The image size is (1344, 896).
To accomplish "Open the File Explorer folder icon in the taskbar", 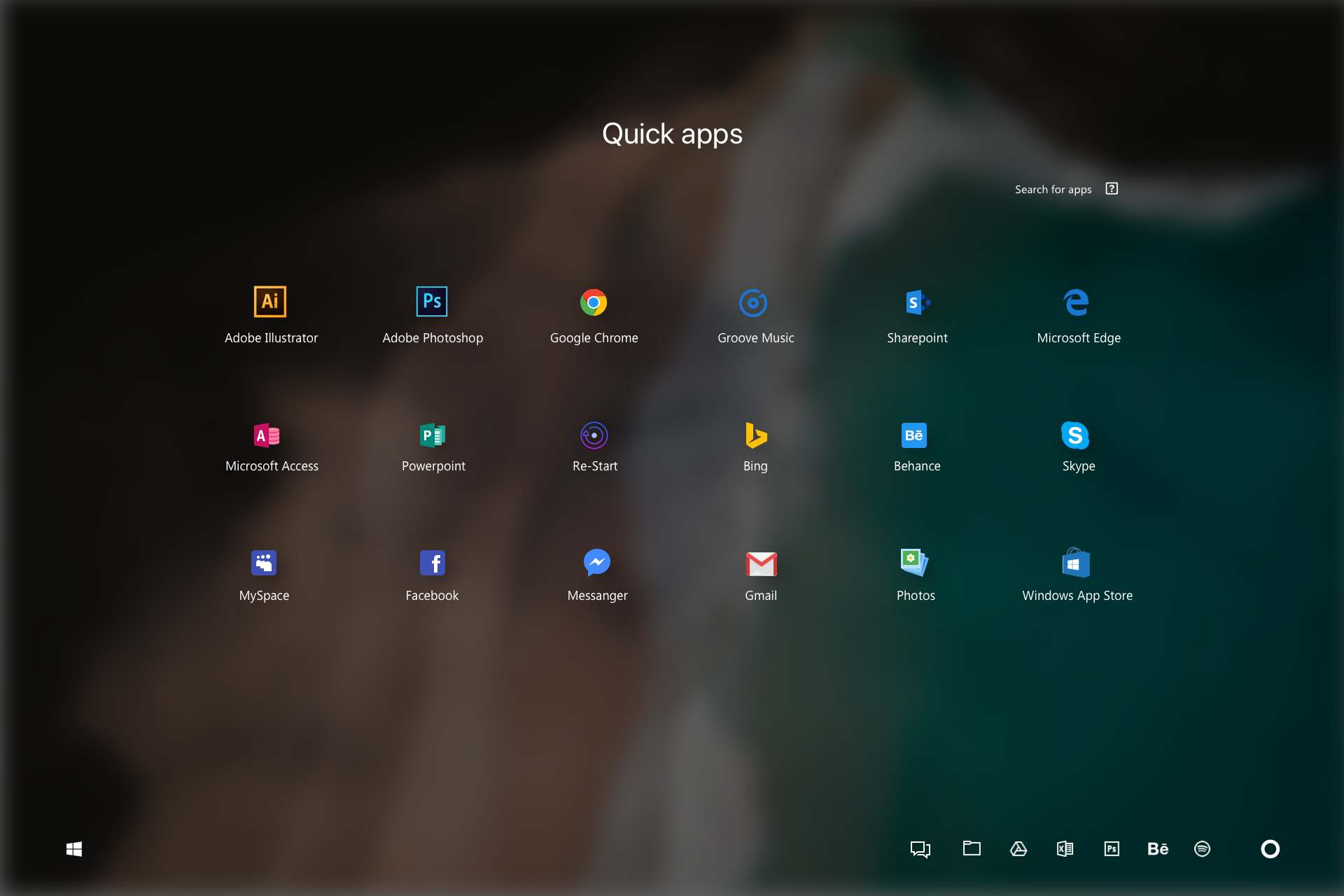I will (x=972, y=848).
